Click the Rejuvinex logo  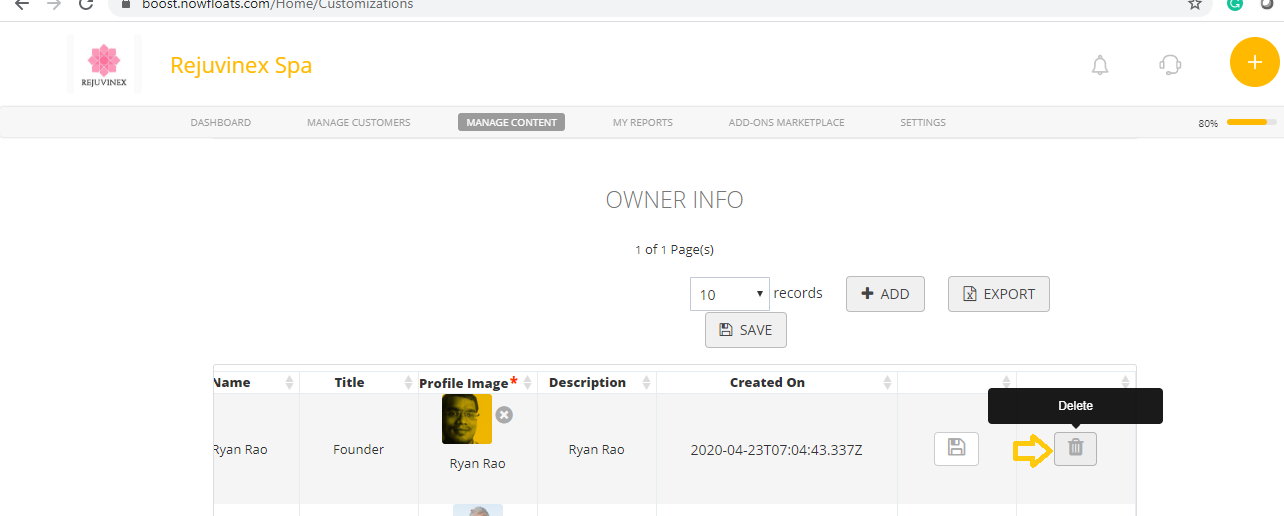[x=104, y=64]
